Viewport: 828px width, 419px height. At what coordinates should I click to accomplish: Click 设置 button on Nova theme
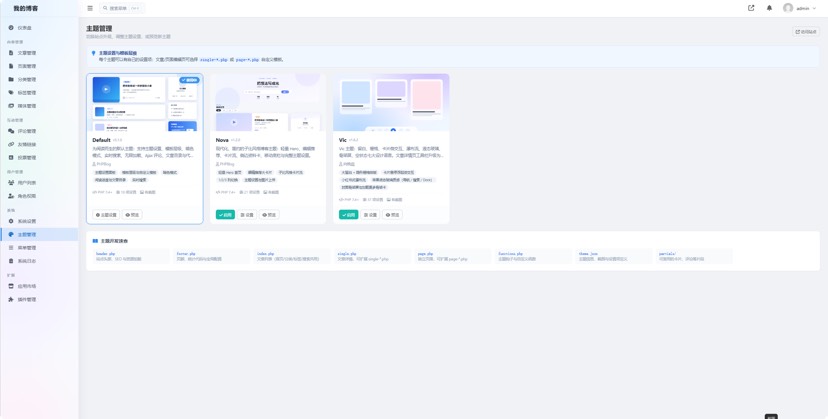(x=247, y=215)
